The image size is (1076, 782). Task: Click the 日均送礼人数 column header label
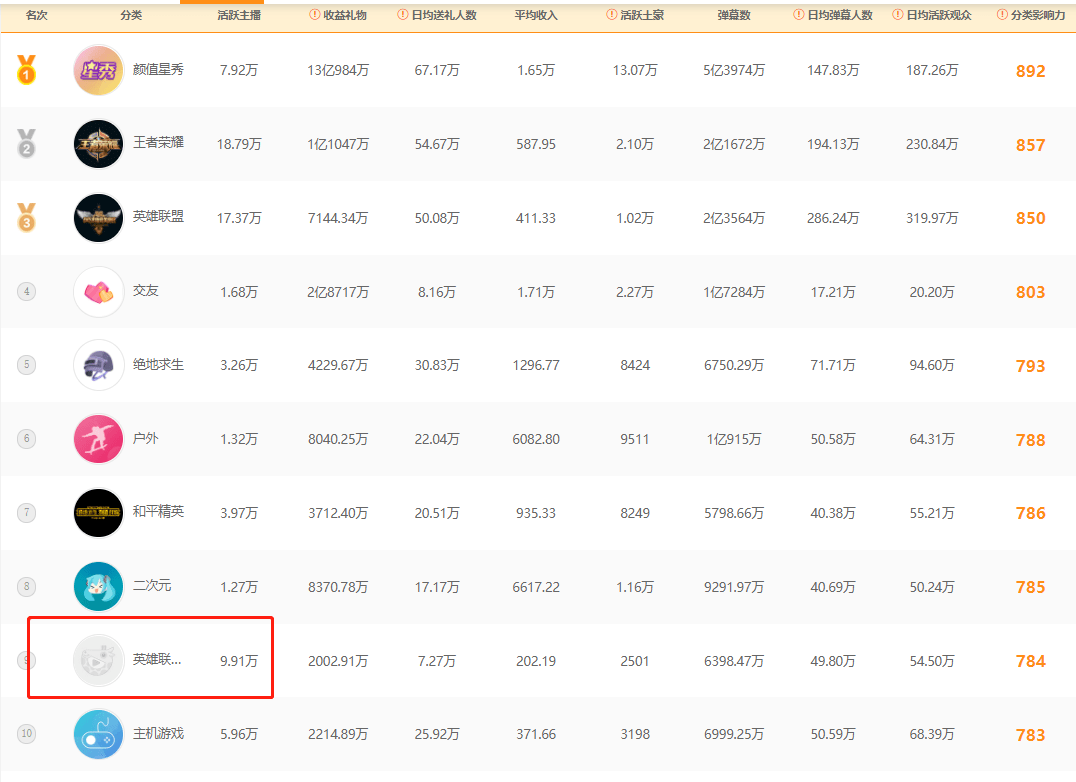coord(444,15)
